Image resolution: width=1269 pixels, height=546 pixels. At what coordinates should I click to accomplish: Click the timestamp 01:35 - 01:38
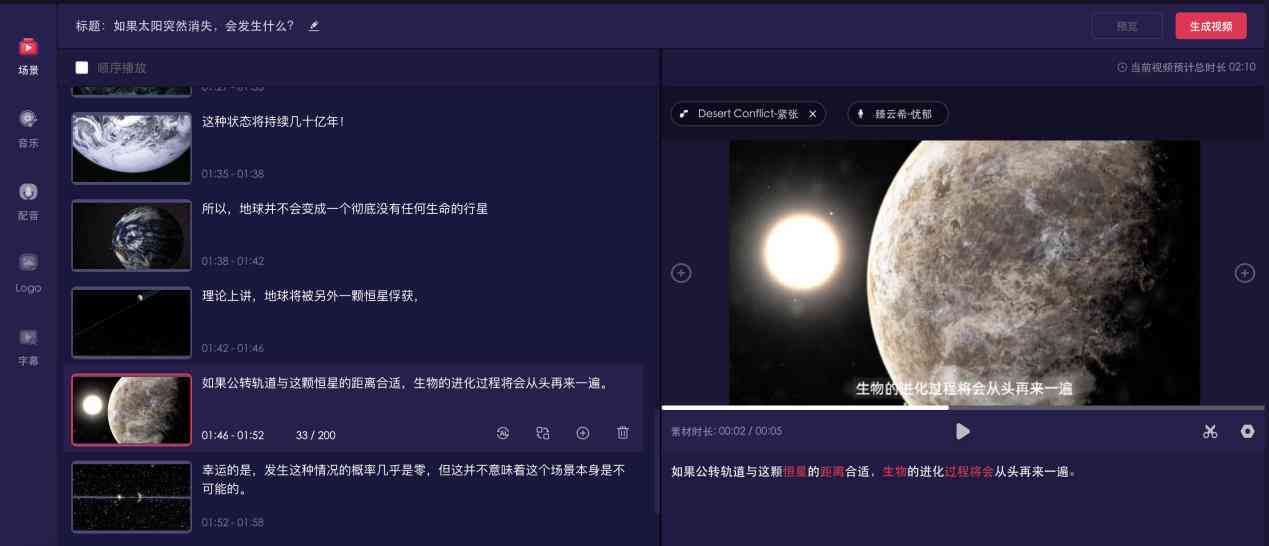pos(232,174)
